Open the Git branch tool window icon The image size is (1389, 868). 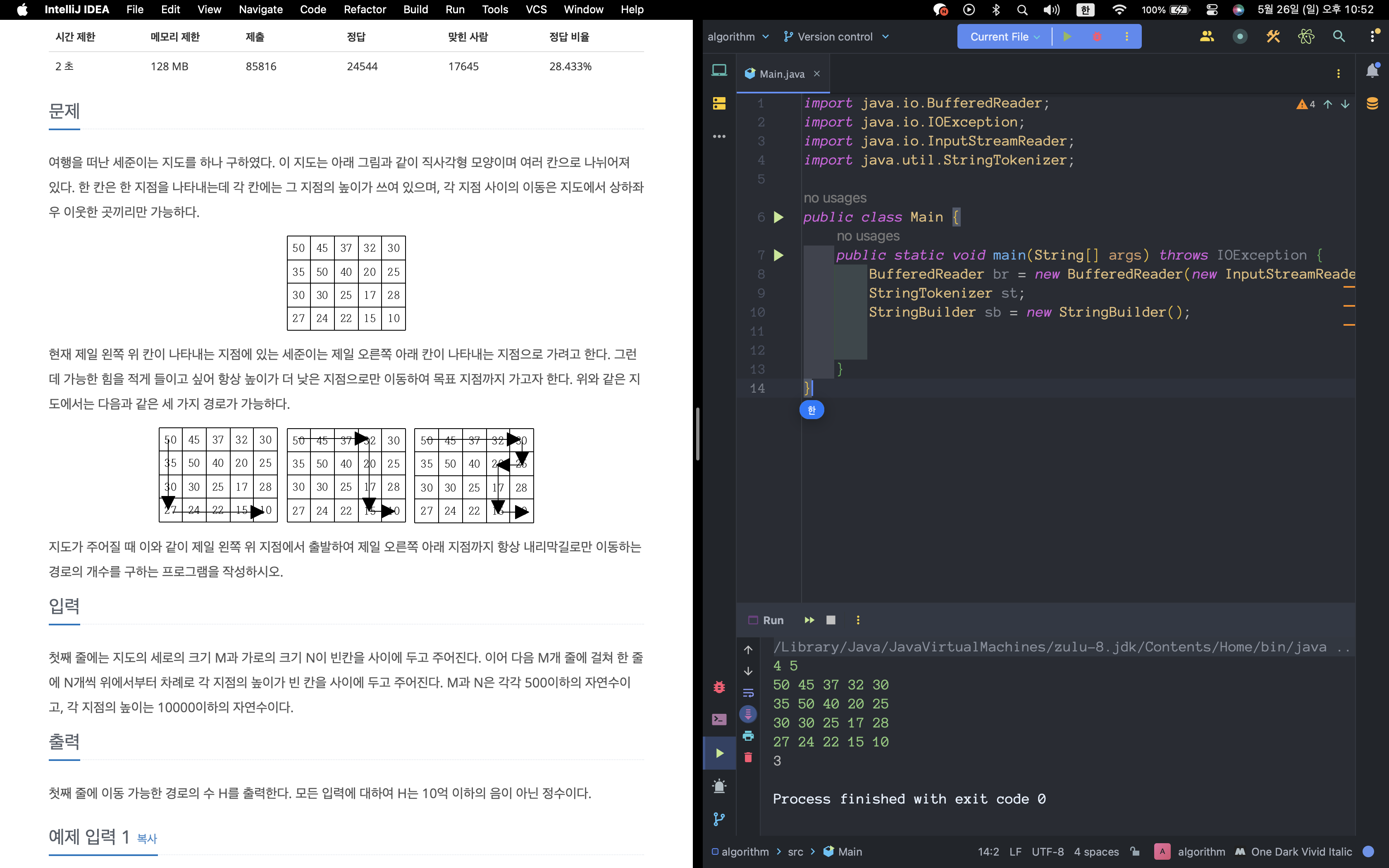coord(719,819)
